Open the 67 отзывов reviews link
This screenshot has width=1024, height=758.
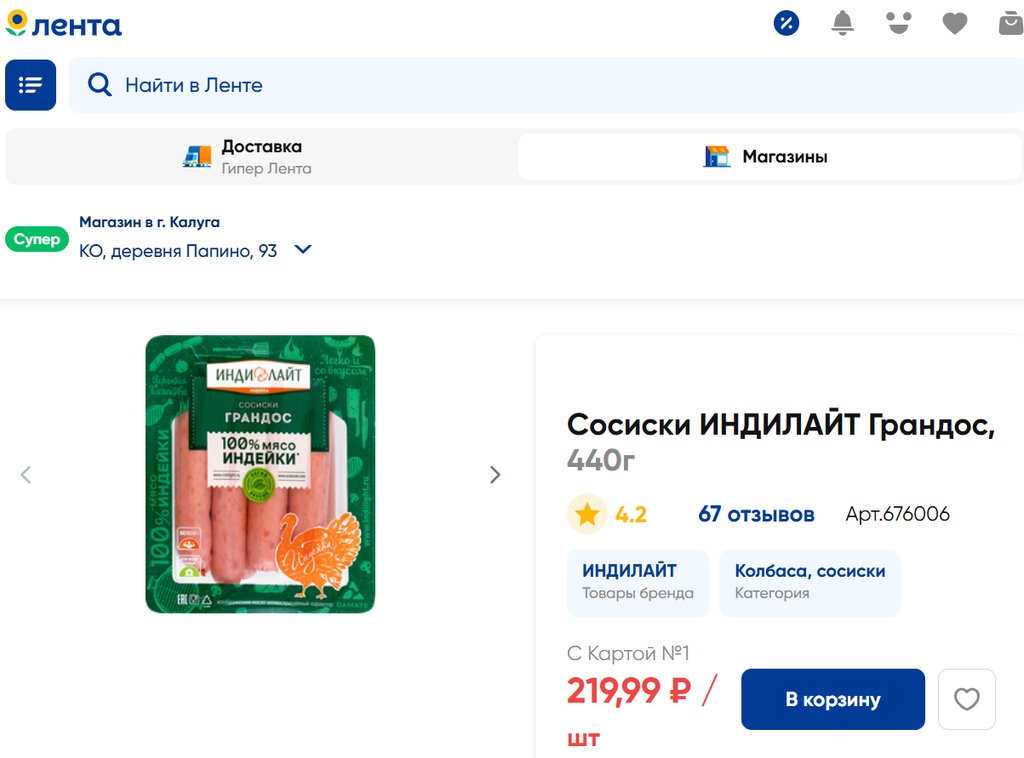click(x=756, y=514)
